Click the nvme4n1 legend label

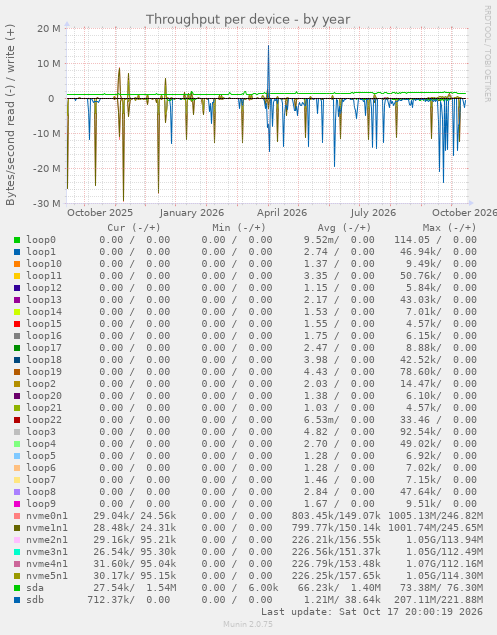coord(47,564)
